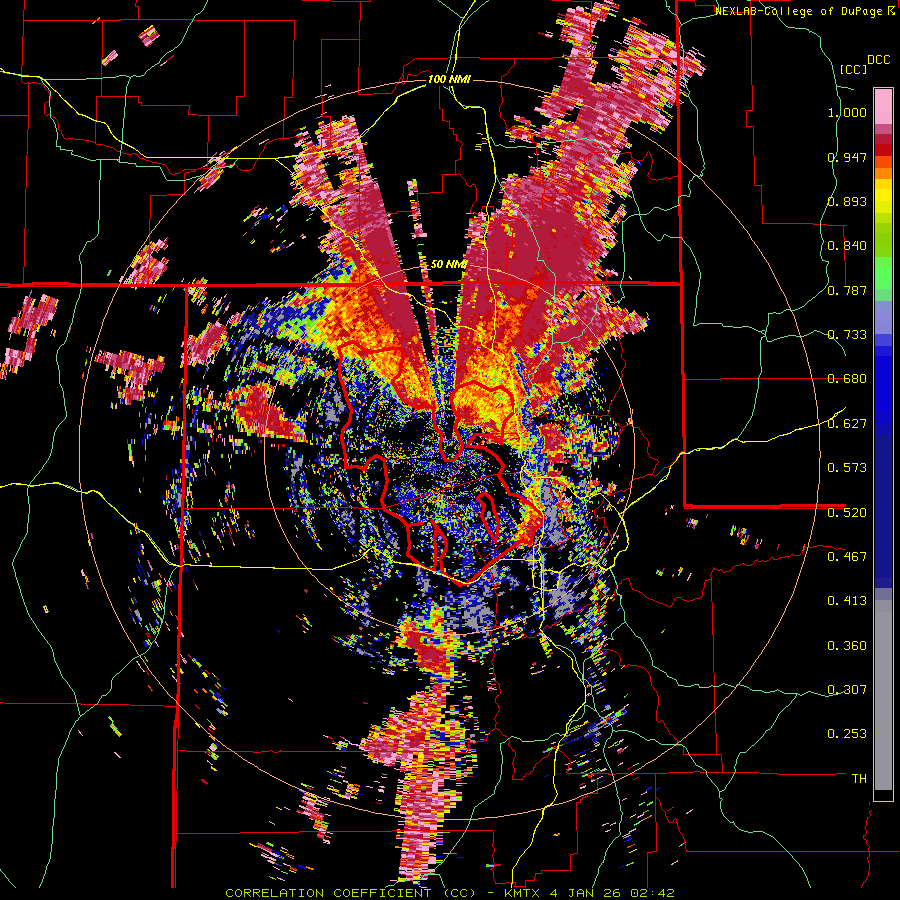Image resolution: width=900 pixels, height=900 pixels.
Task: Click the 0.253 scale value
Action: pyautogui.click(x=847, y=734)
